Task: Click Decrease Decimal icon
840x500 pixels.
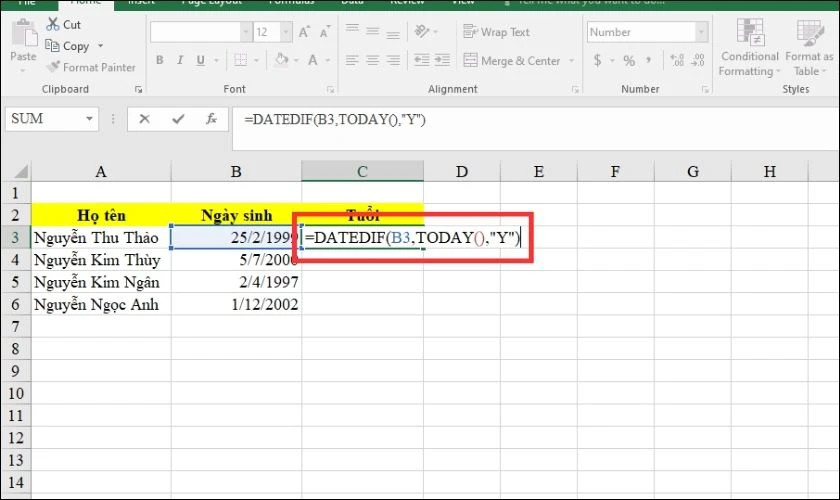Action: point(698,60)
